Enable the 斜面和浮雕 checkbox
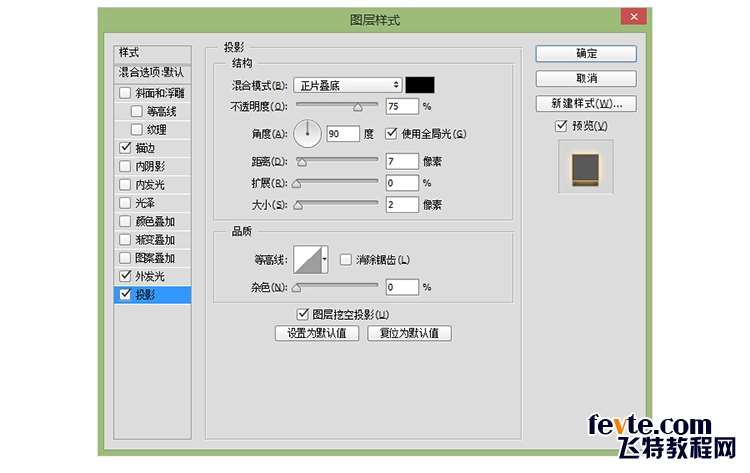This screenshot has height=473, width=750. point(125,93)
